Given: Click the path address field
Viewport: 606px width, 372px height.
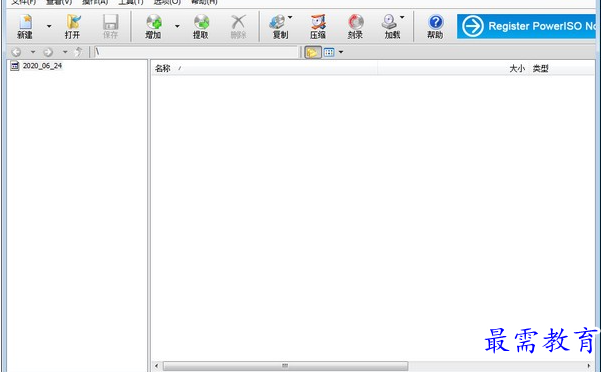Looking at the screenshot, I should click(196, 52).
